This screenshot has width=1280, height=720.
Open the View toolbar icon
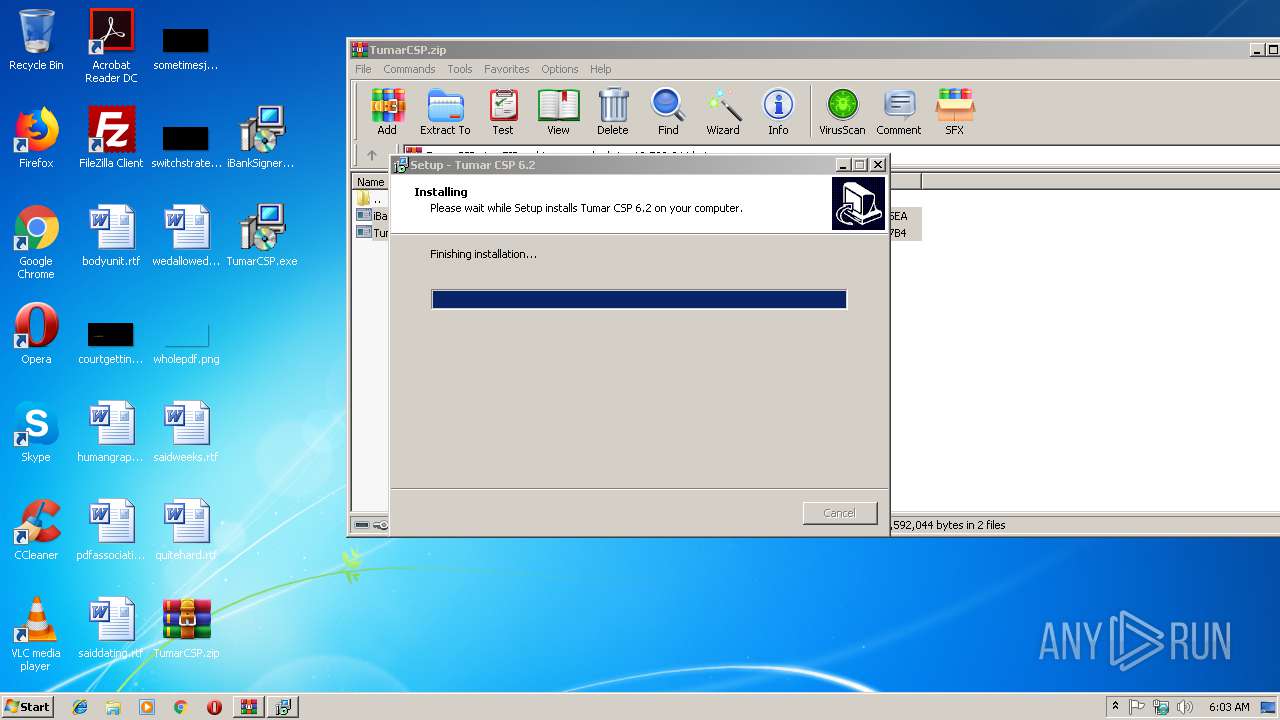tap(558, 112)
